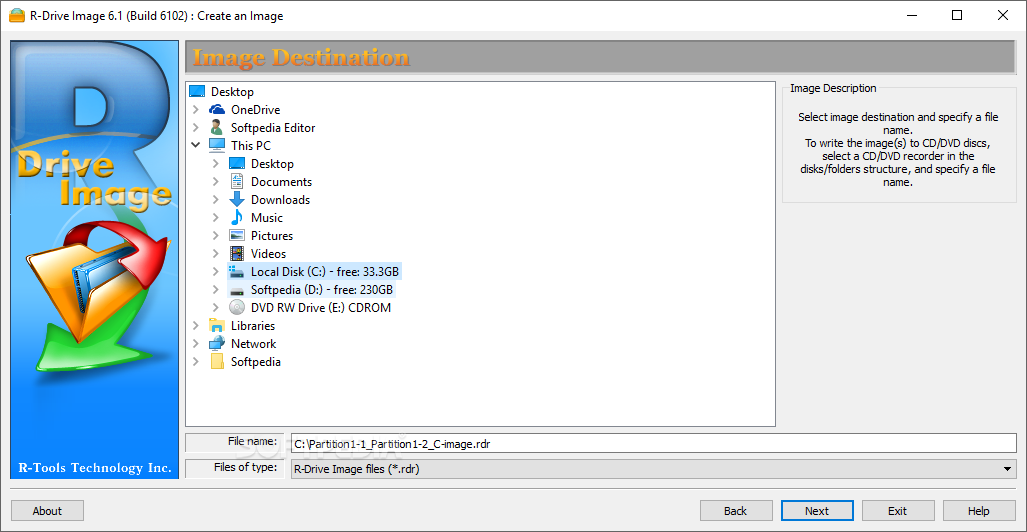Viewport: 1027px width, 532px height.
Task: Select the 'Music' label
Action: click(x=267, y=218)
